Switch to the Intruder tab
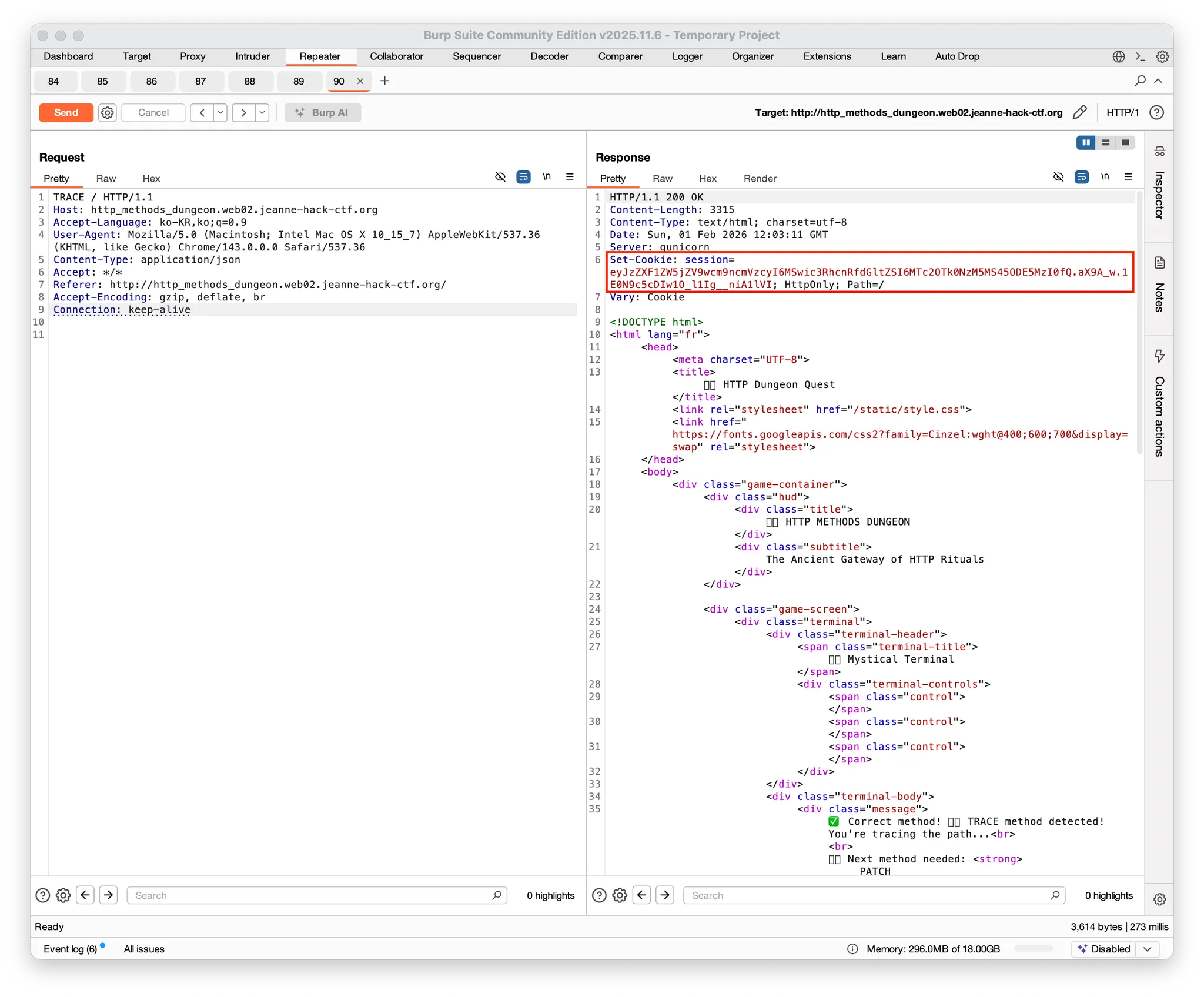The image size is (1204, 997). click(x=252, y=56)
